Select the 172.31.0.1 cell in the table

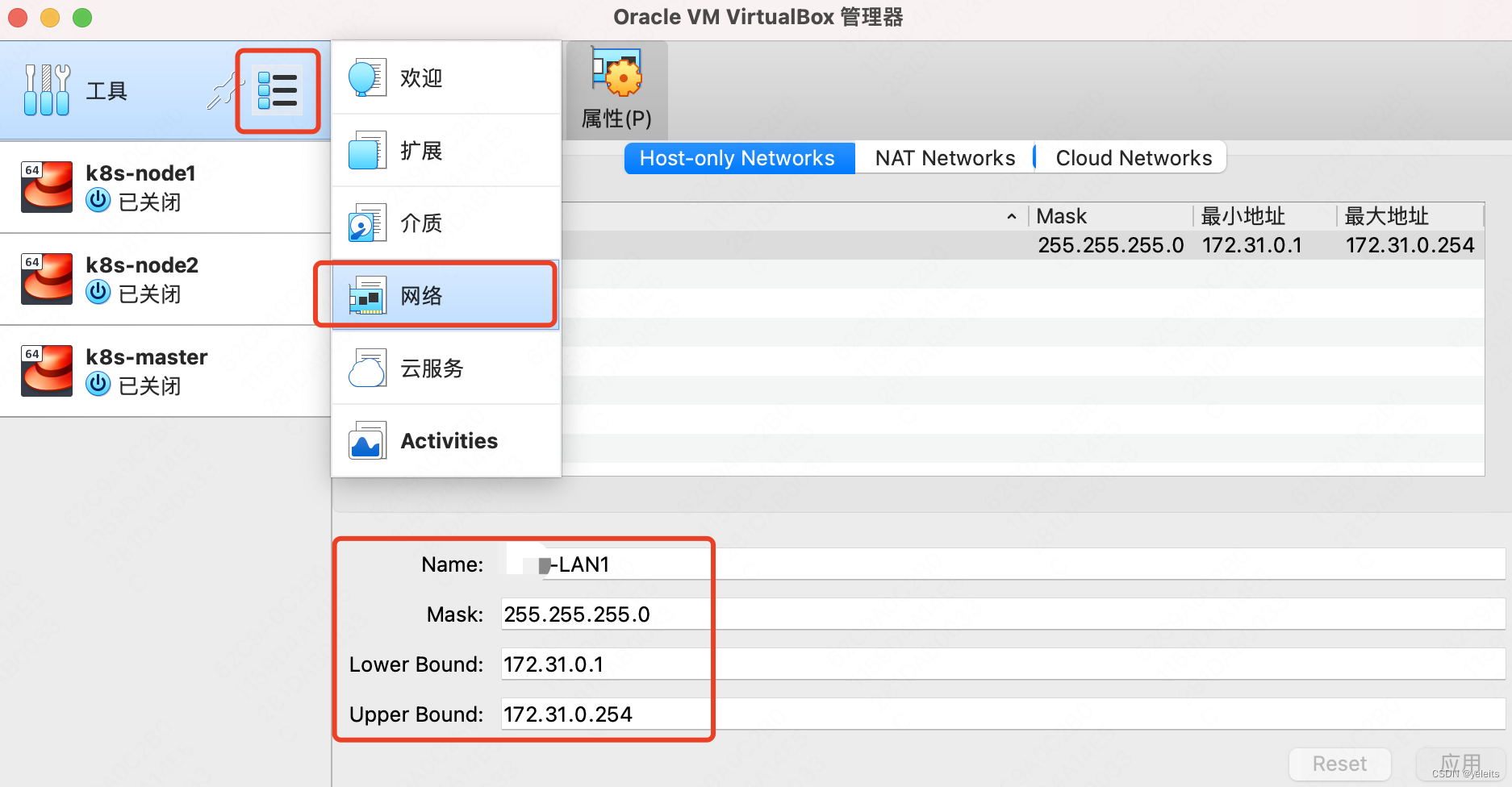(x=1252, y=245)
